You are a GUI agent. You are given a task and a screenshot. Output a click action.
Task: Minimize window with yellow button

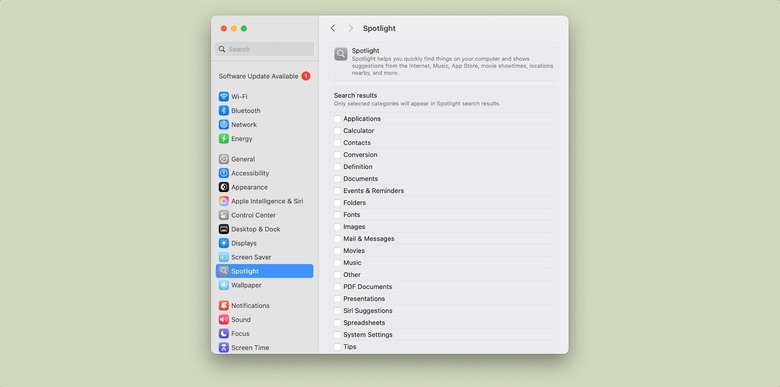click(x=234, y=28)
